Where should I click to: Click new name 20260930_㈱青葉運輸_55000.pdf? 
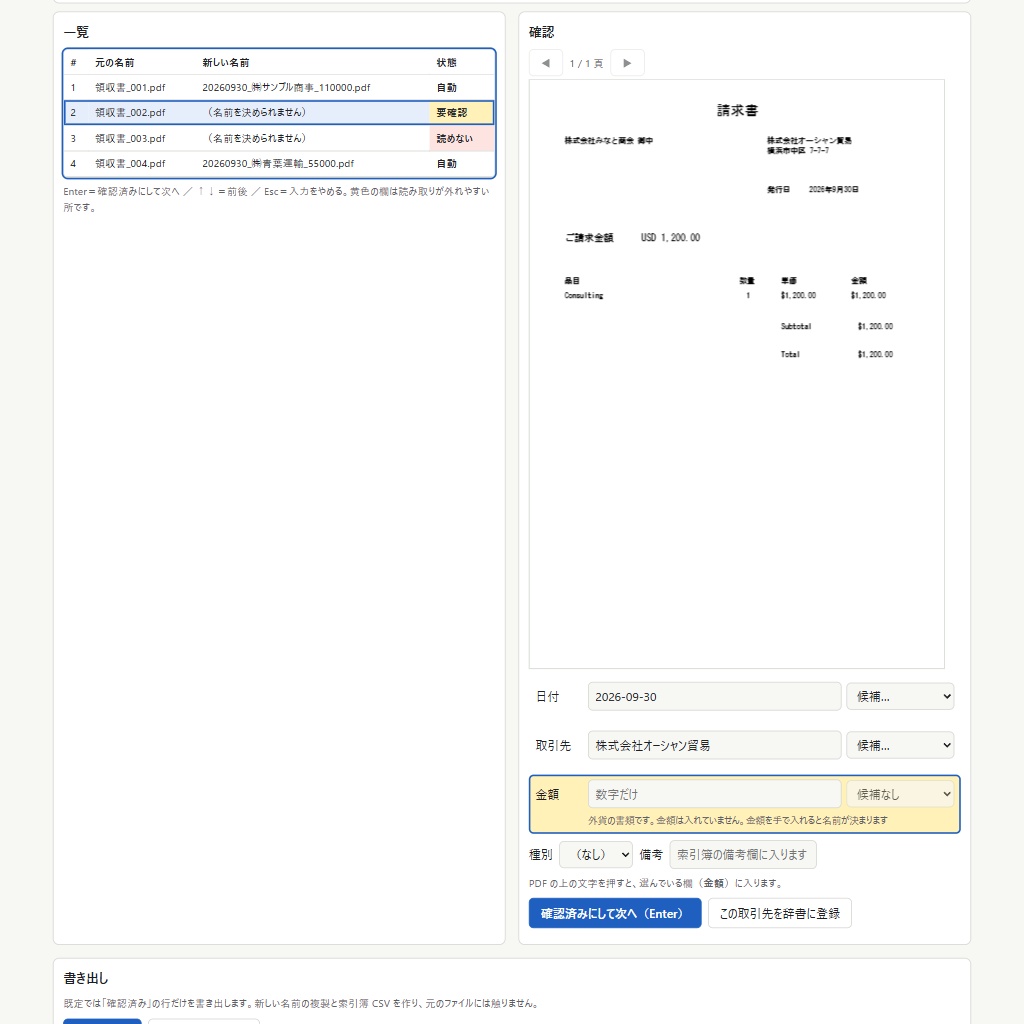(278, 164)
